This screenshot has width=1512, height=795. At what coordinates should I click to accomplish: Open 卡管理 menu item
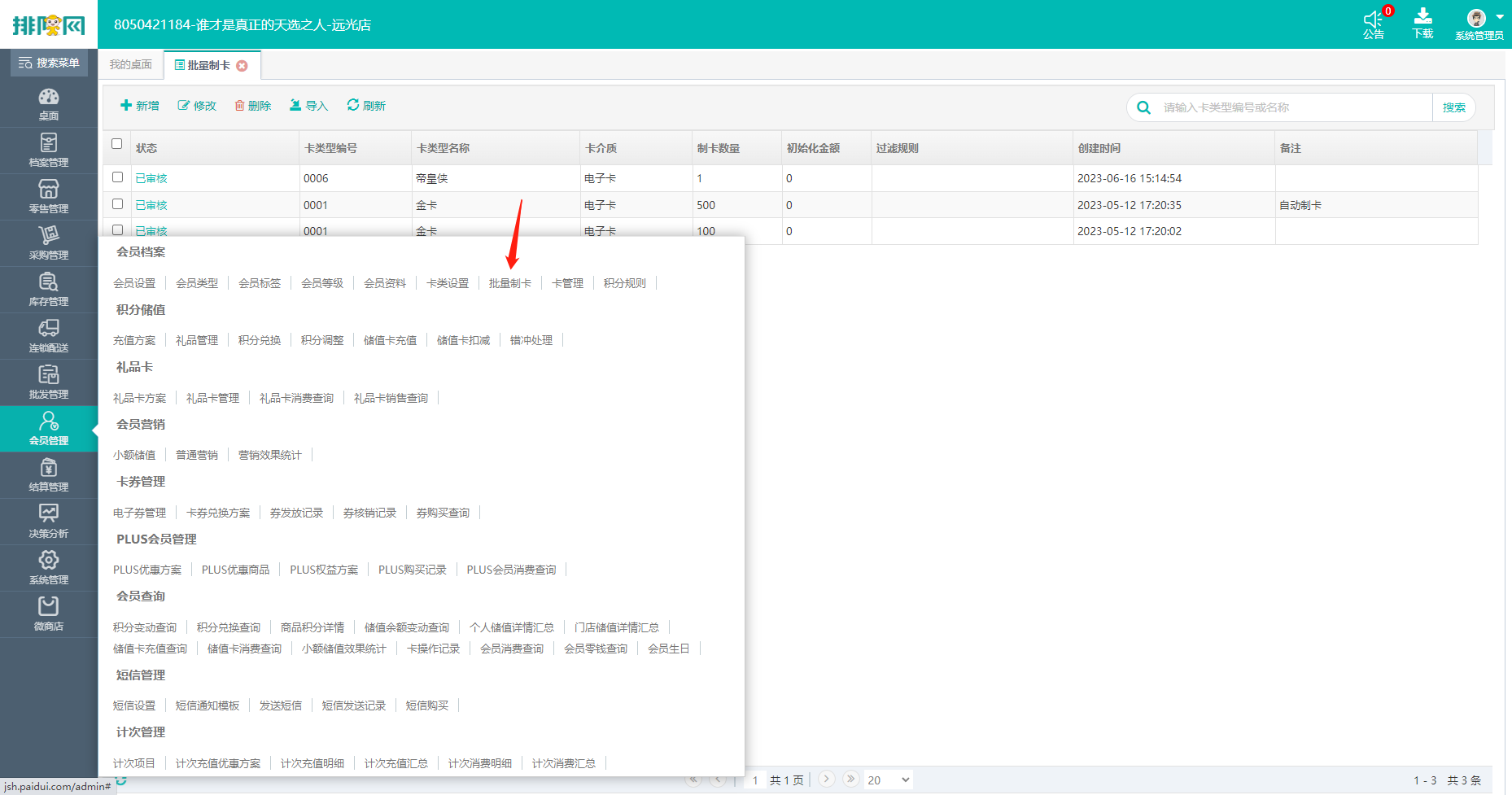click(x=568, y=283)
